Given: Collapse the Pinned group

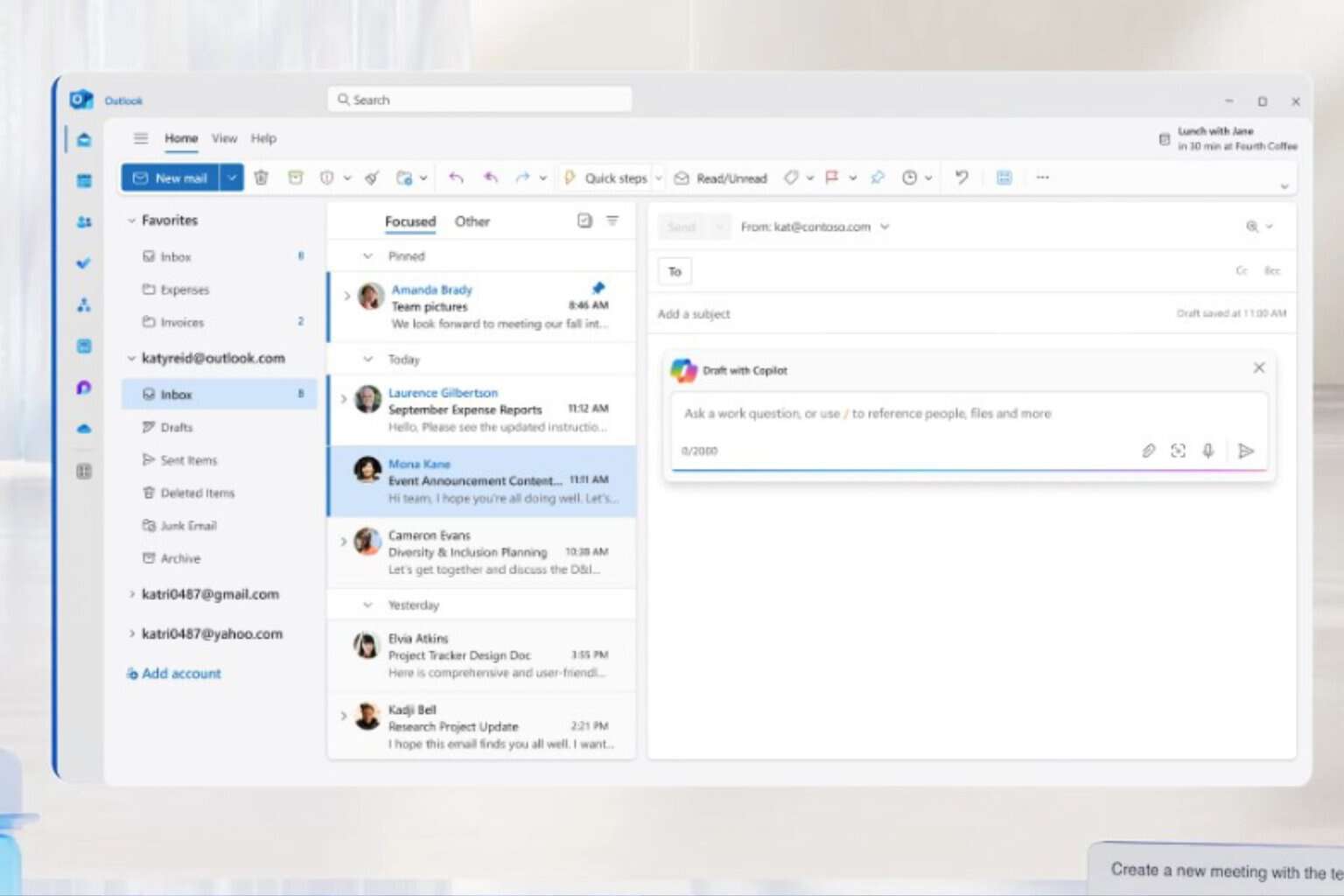Looking at the screenshot, I should point(367,256).
